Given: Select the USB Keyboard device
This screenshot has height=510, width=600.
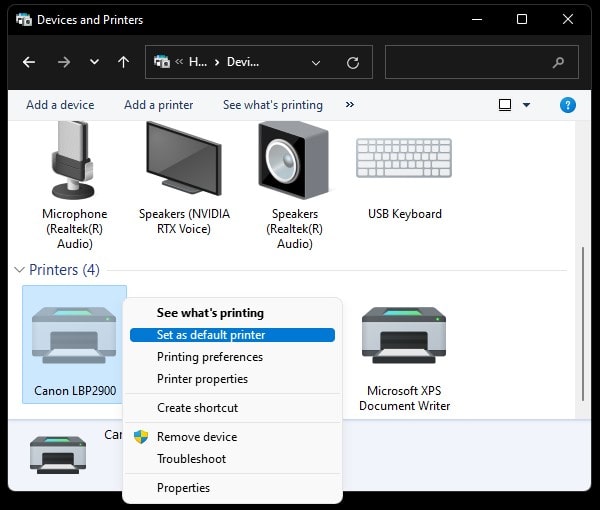Looking at the screenshot, I should pyautogui.click(x=404, y=179).
